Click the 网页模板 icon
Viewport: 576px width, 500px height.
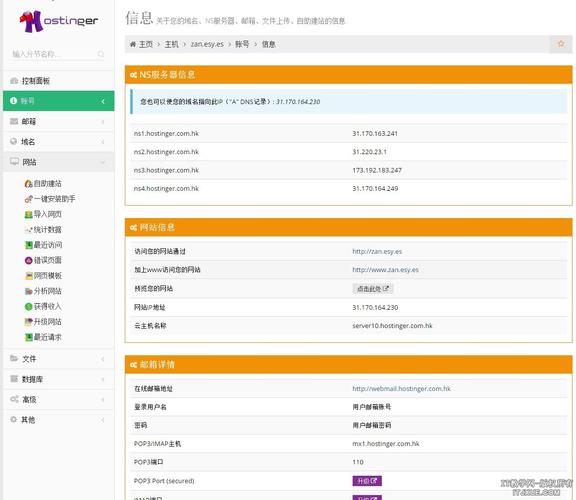[x=29, y=276]
